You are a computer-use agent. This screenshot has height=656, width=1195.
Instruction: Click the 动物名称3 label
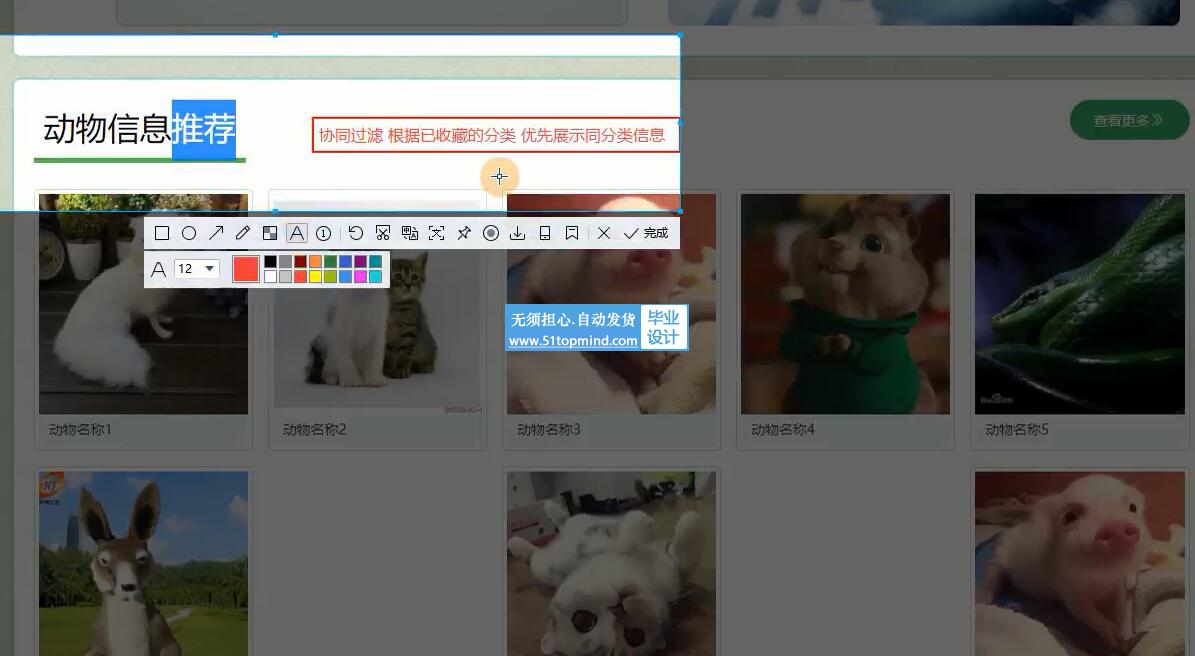[x=549, y=430]
